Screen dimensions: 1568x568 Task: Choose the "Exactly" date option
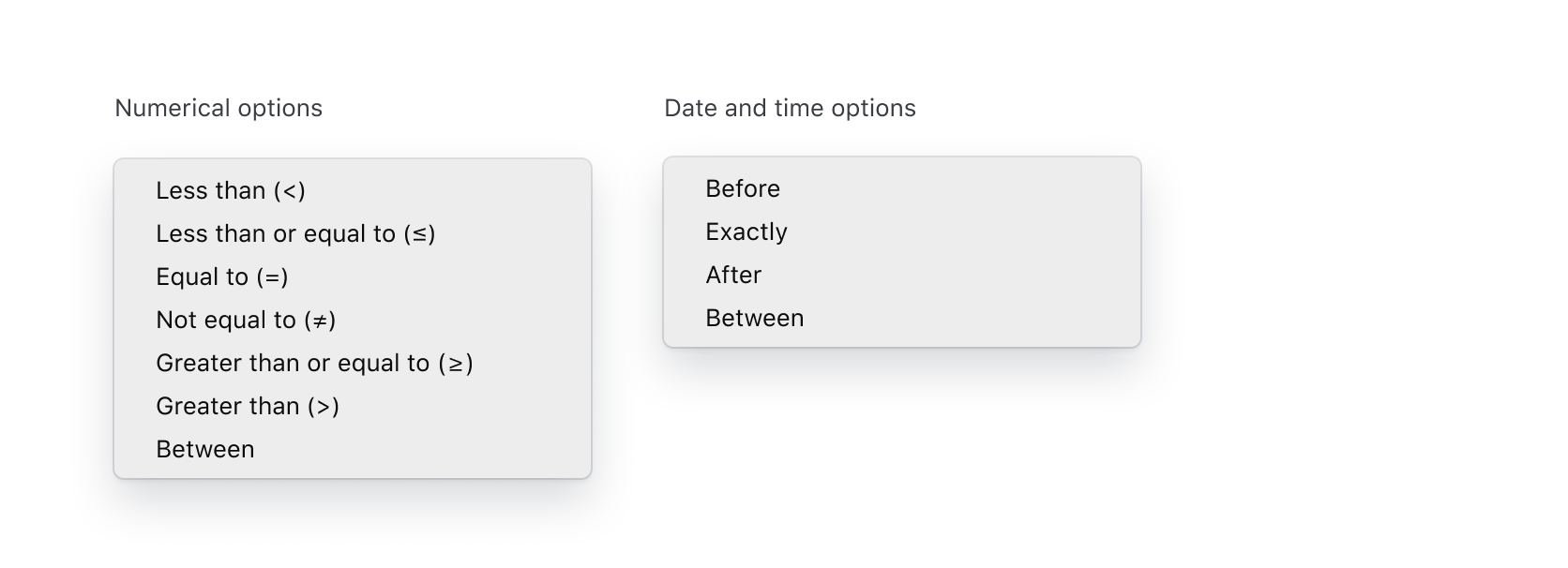click(746, 232)
